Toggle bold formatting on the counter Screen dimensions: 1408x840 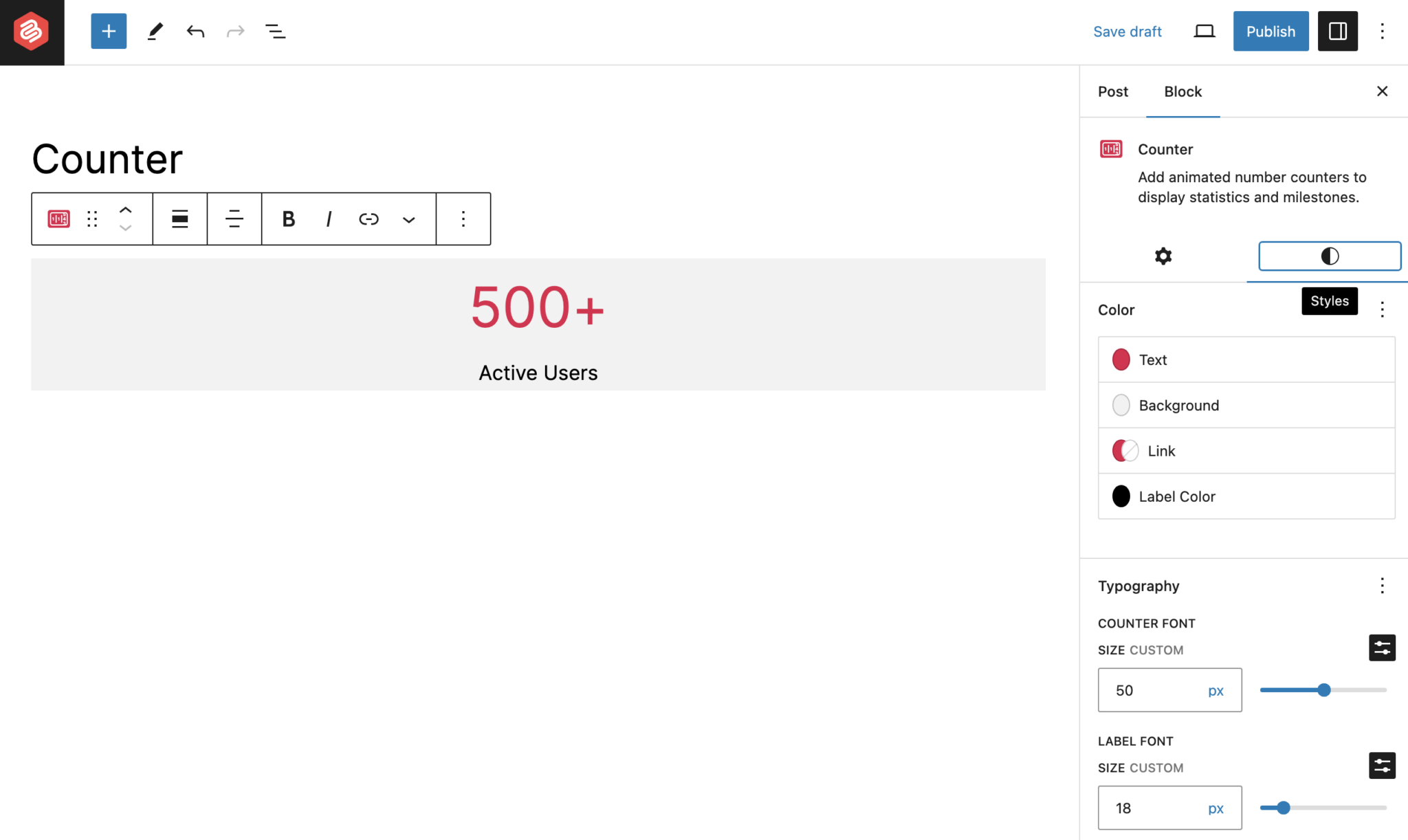pos(288,219)
